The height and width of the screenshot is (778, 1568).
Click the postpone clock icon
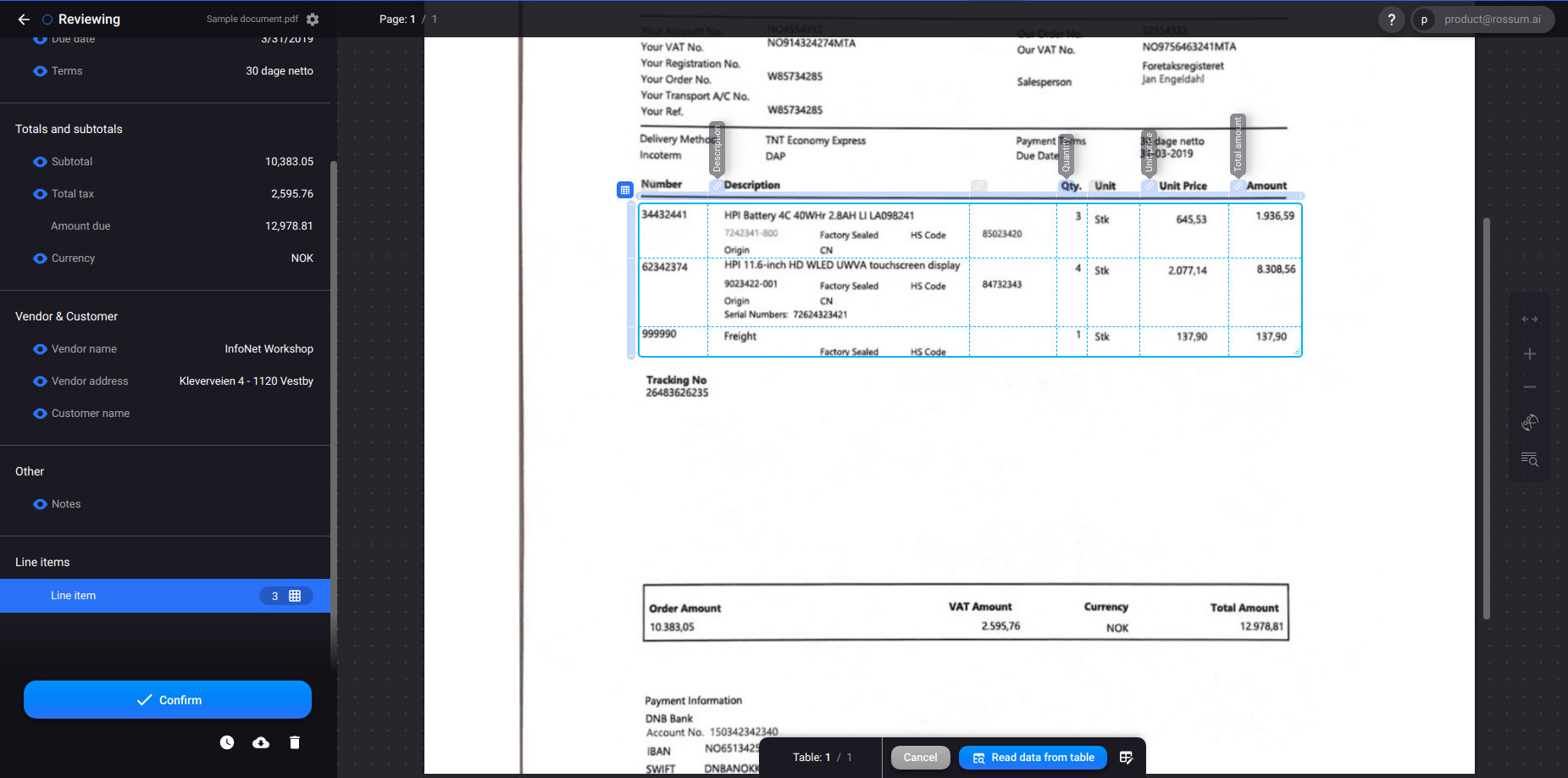(x=227, y=742)
